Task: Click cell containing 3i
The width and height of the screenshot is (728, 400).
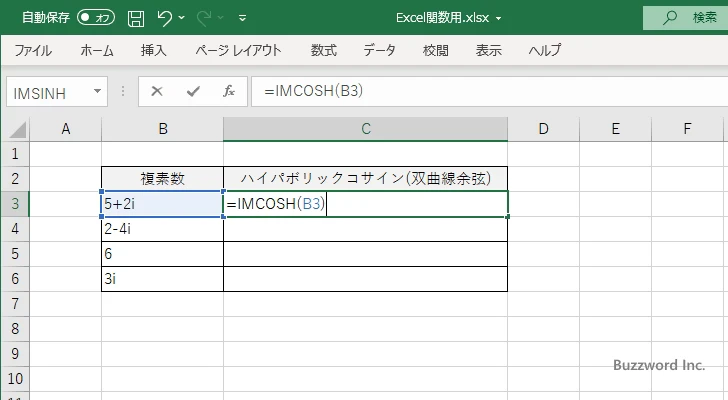Action: click(162, 279)
